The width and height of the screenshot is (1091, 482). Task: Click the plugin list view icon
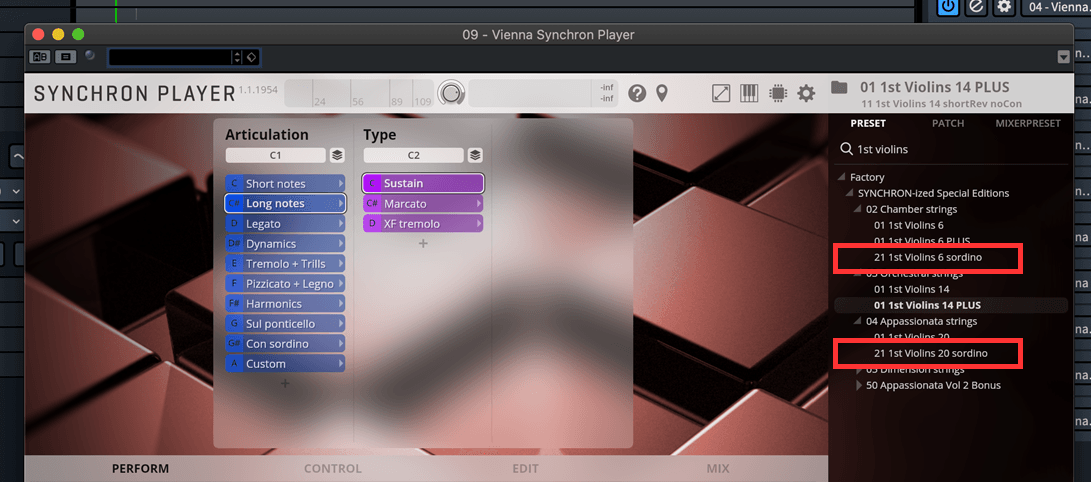coord(65,57)
